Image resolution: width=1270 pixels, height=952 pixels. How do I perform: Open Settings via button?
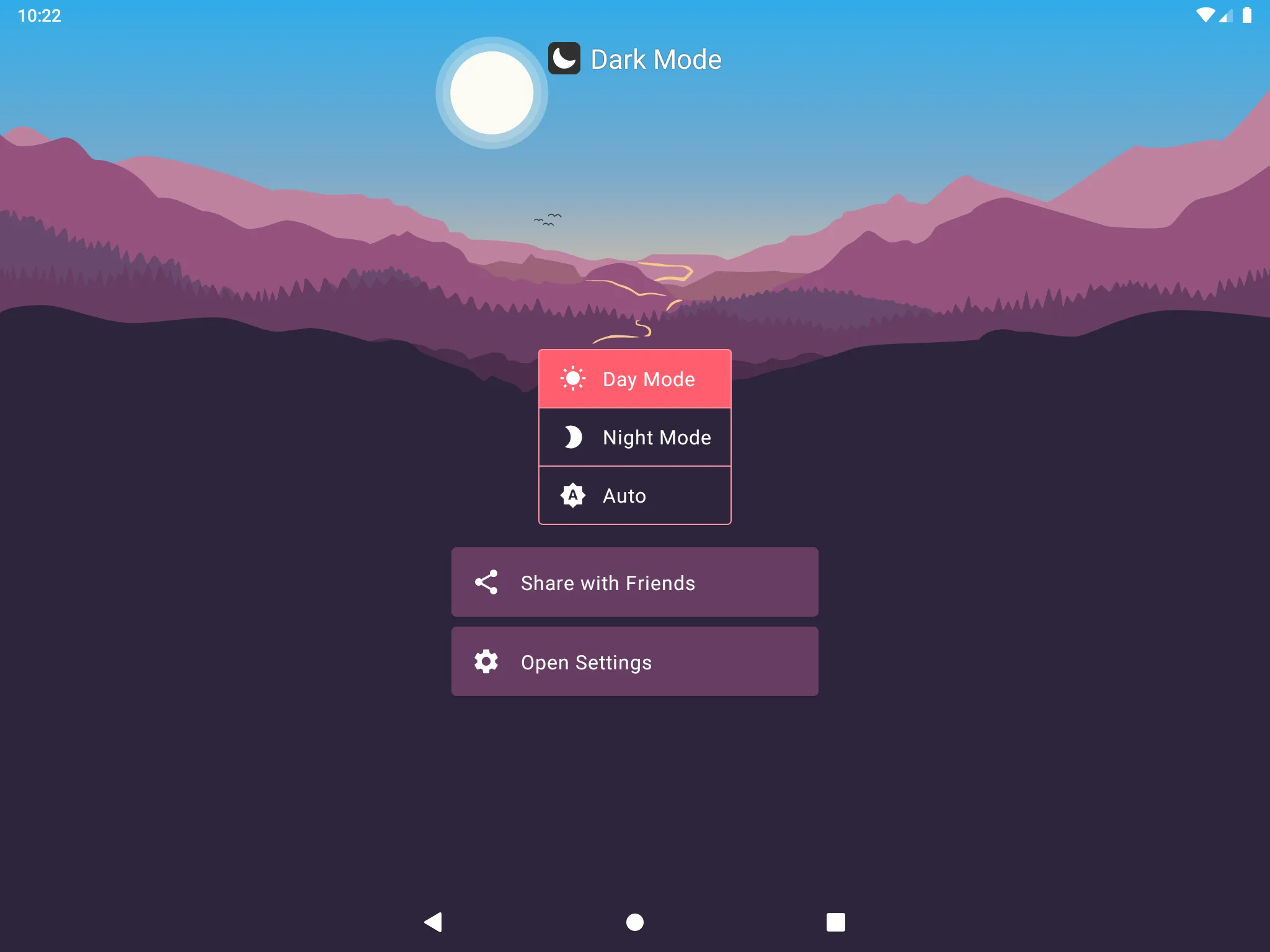pos(635,661)
